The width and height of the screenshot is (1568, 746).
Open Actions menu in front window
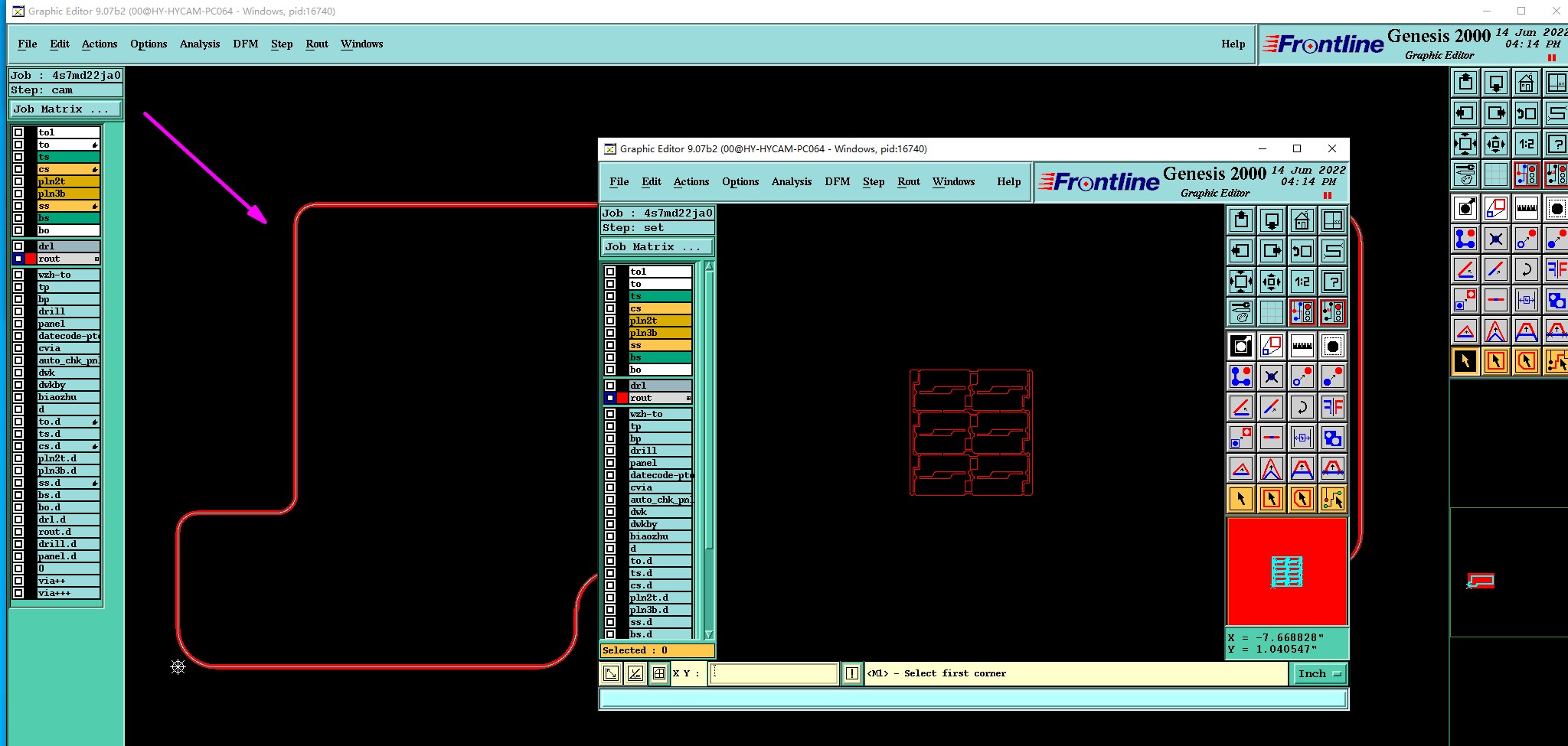click(x=691, y=182)
